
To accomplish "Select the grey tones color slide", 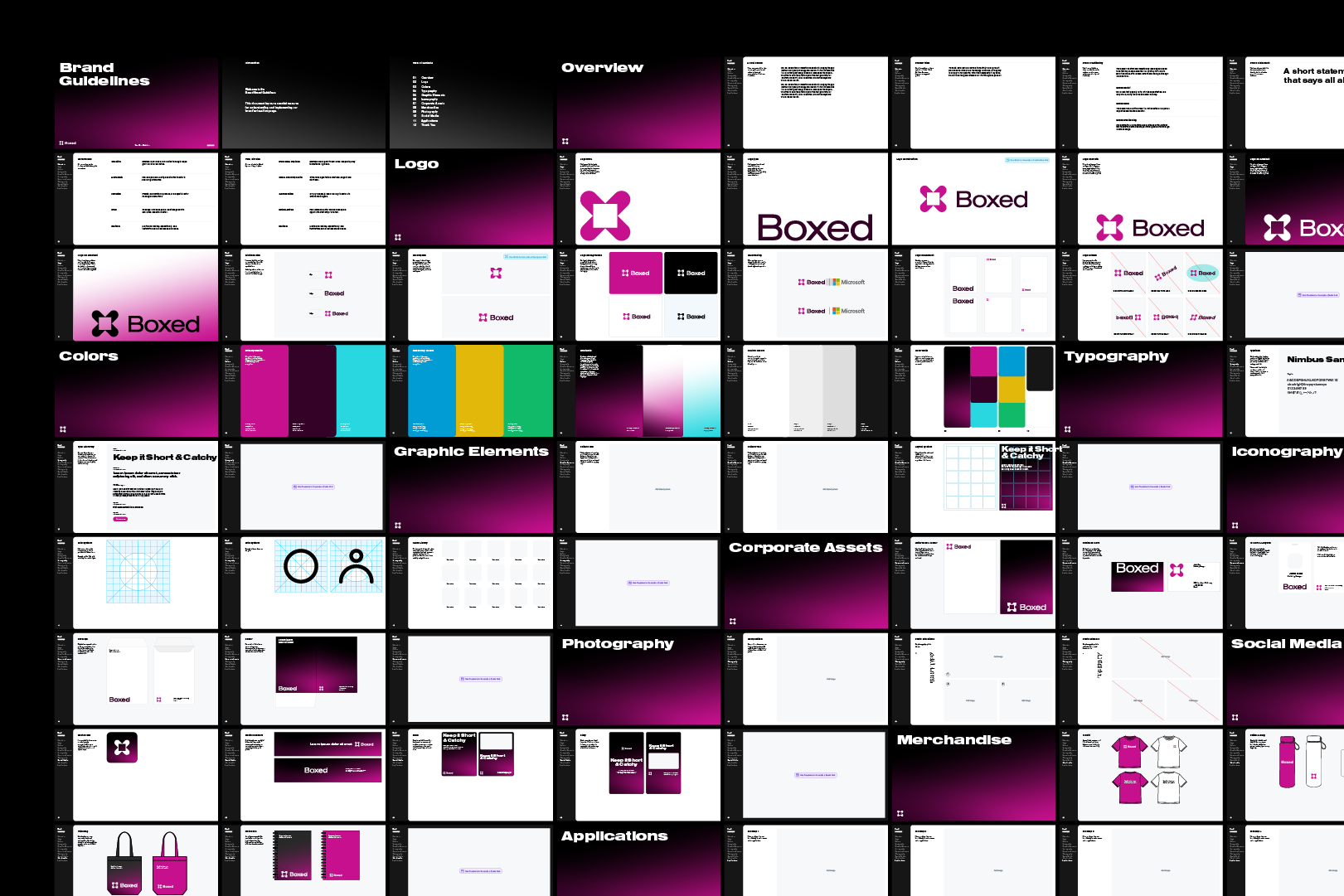I will (x=806, y=391).
